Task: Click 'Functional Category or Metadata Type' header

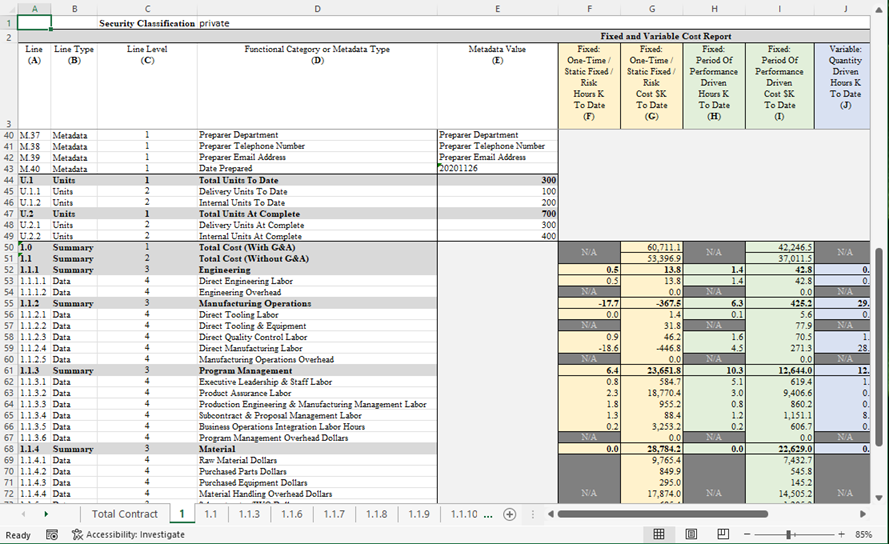Action: click(x=318, y=49)
